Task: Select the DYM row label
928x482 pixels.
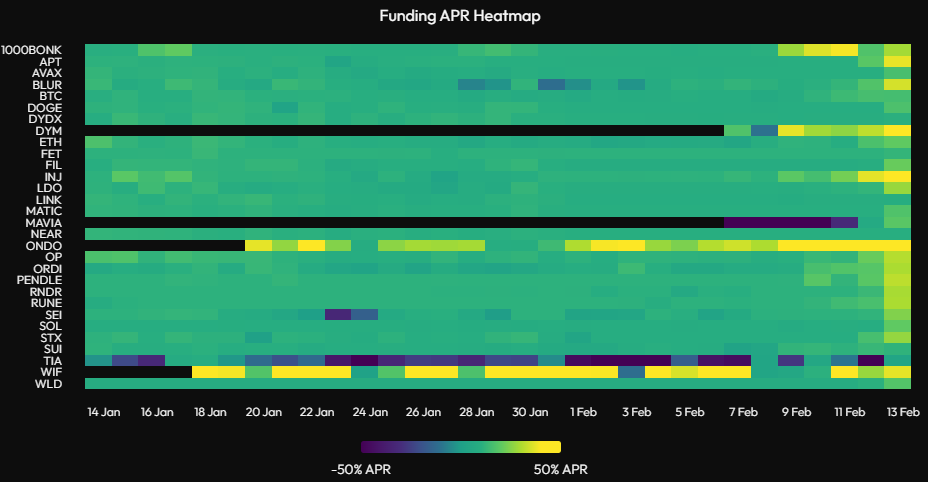Action: [49, 131]
